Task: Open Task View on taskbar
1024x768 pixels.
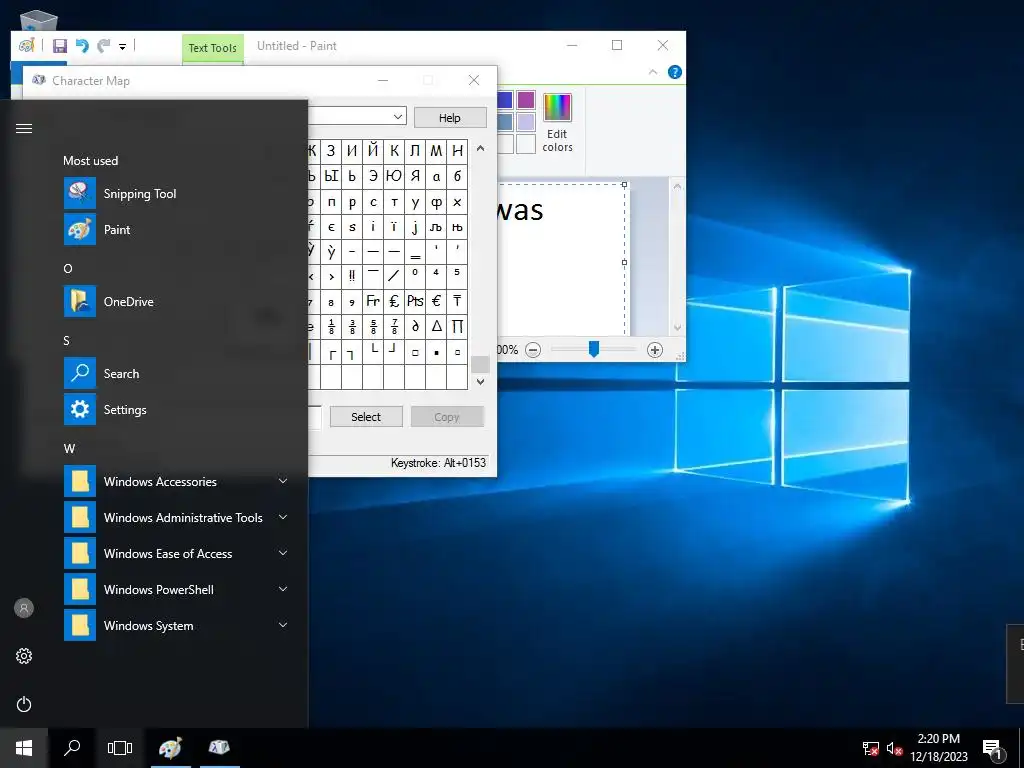Action: [x=120, y=748]
